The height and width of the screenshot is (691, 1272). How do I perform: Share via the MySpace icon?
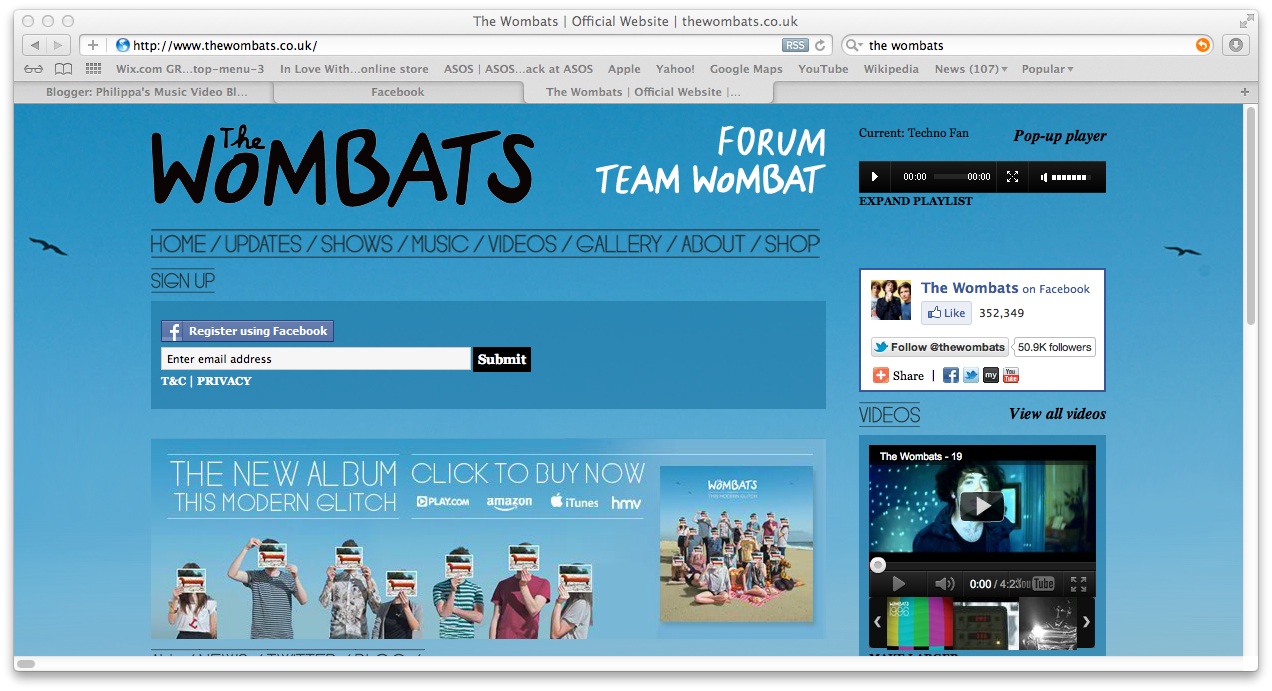(991, 375)
